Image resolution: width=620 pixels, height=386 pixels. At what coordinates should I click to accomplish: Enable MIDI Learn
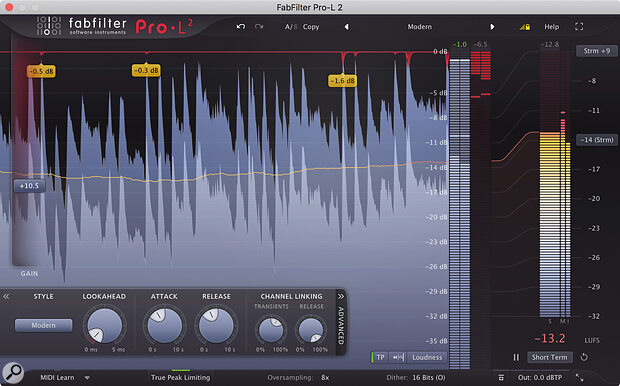[57, 378]
